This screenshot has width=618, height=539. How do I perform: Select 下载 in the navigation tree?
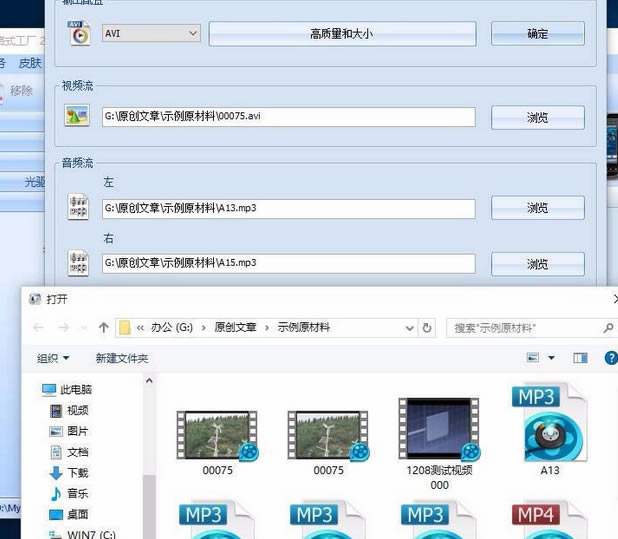click(x=69, y=472)
